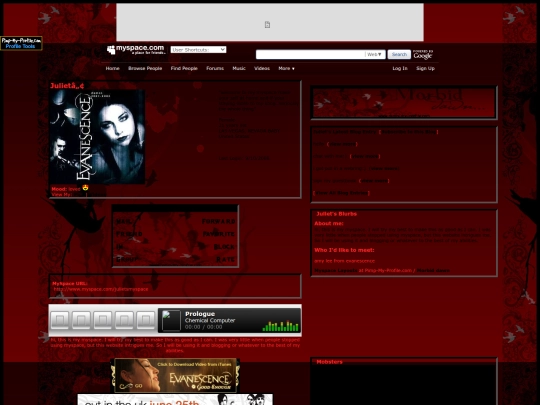The height and width of the screenshot is (405, 540).
Task: Open the MySpace URL profile link
Action: click(101, 289)
